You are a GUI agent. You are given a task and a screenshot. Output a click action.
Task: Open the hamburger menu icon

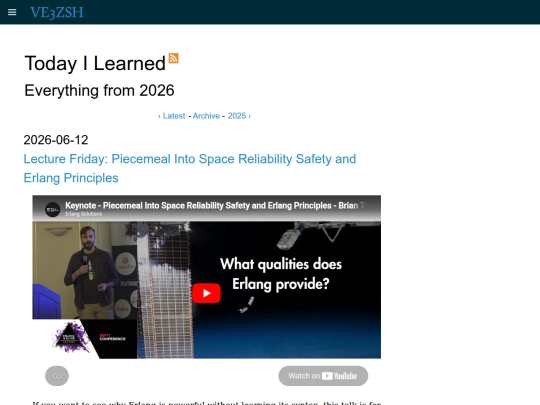[x=12, y=12]
